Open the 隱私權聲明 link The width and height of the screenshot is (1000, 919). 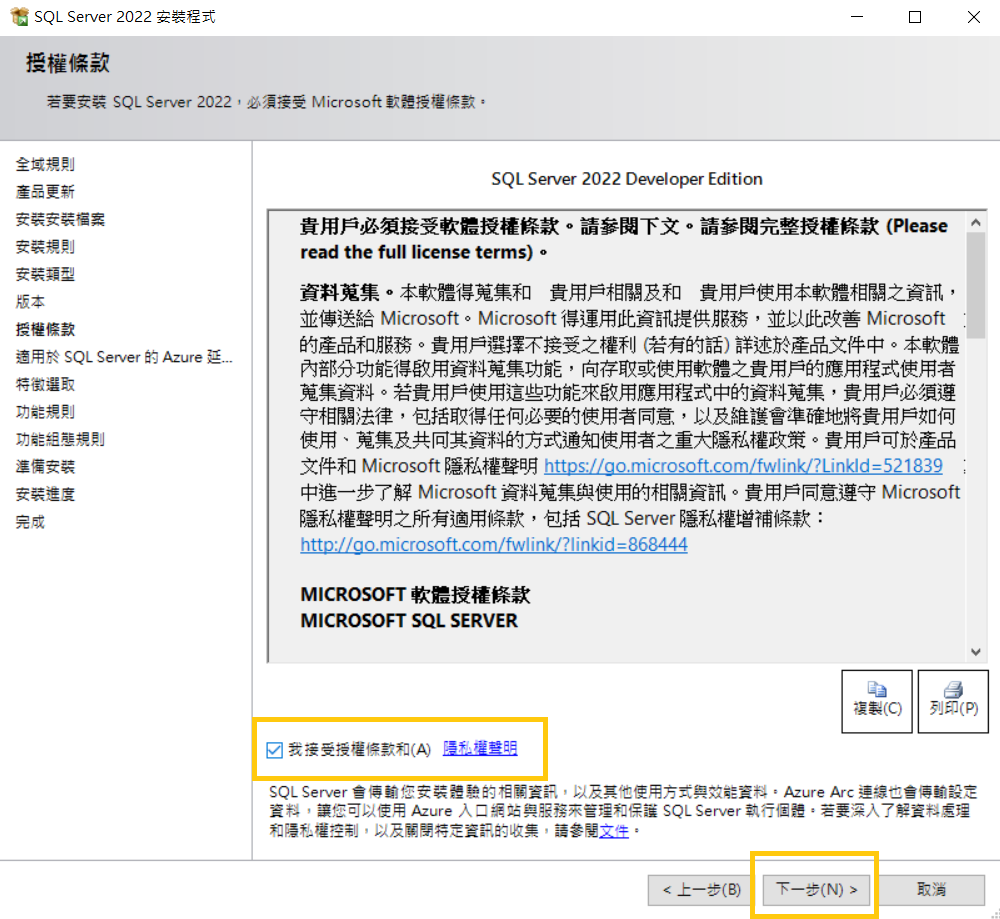480,748
